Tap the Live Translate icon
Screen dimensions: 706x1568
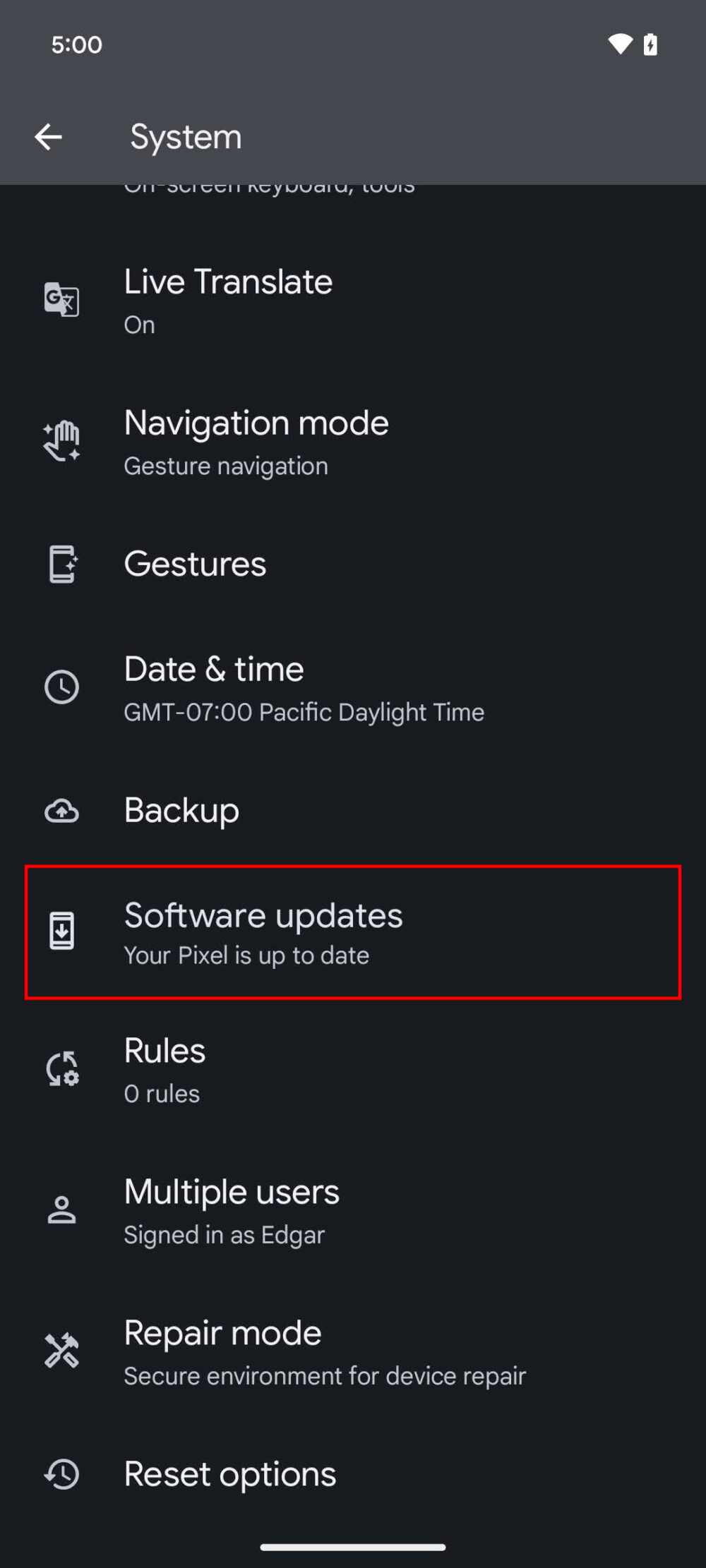[x=62, y=300]
